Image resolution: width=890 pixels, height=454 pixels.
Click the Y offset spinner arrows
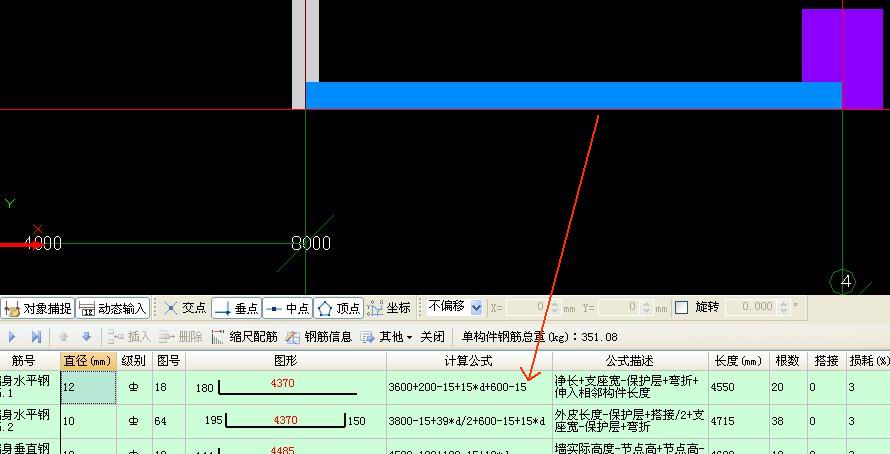(x=646, y=308)
